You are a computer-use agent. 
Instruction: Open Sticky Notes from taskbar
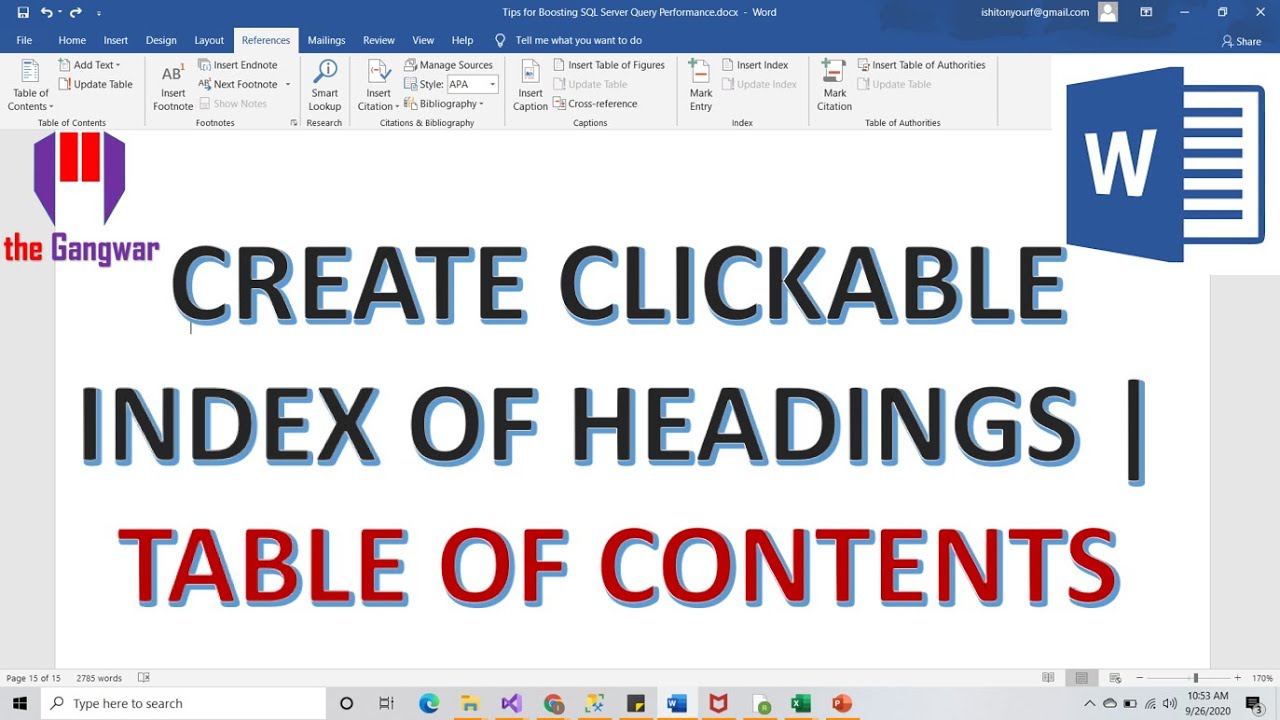click(635, 704)
